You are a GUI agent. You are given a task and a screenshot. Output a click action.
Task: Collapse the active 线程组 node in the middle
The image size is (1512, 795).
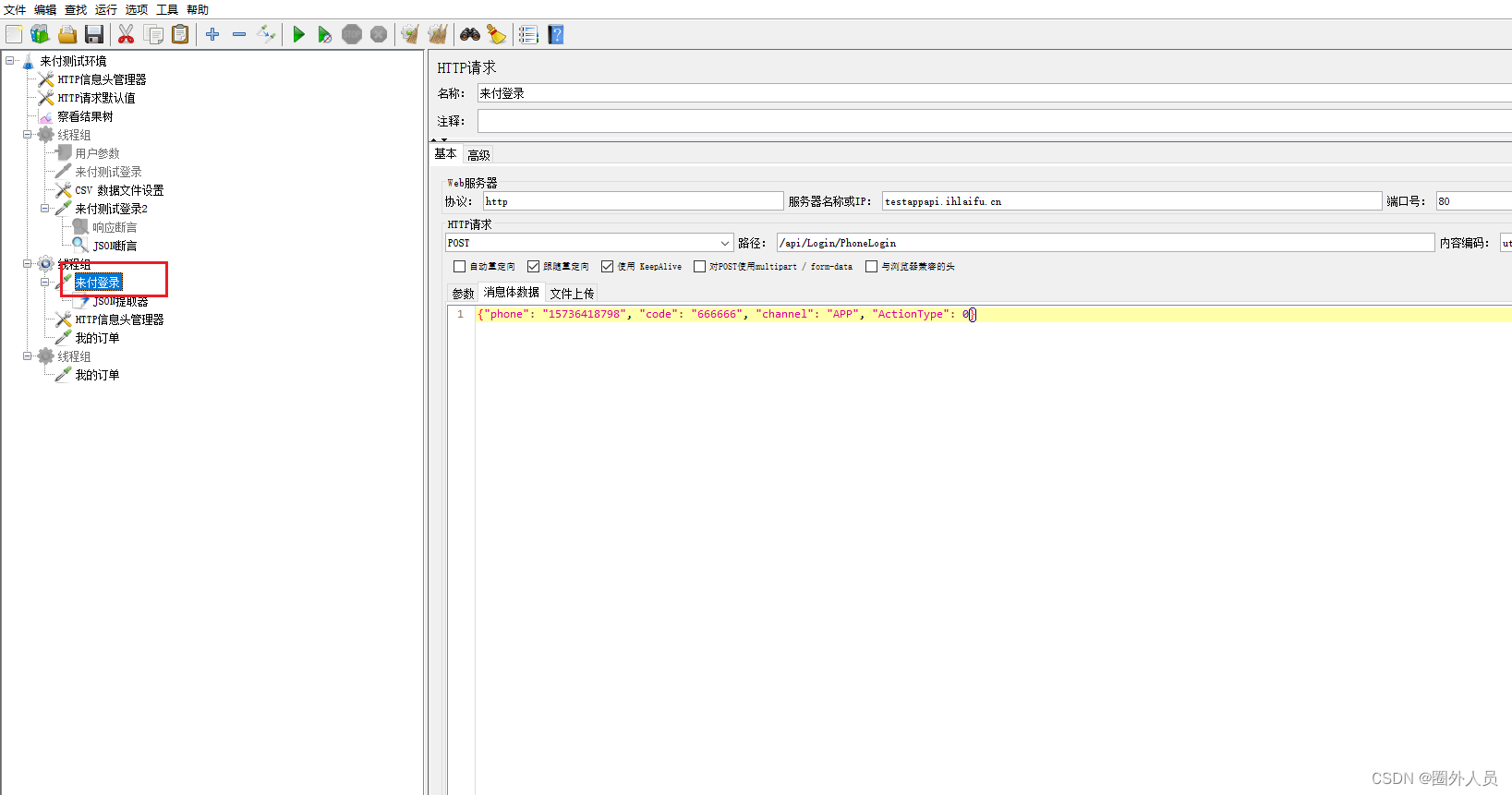[x=28, y=264]
